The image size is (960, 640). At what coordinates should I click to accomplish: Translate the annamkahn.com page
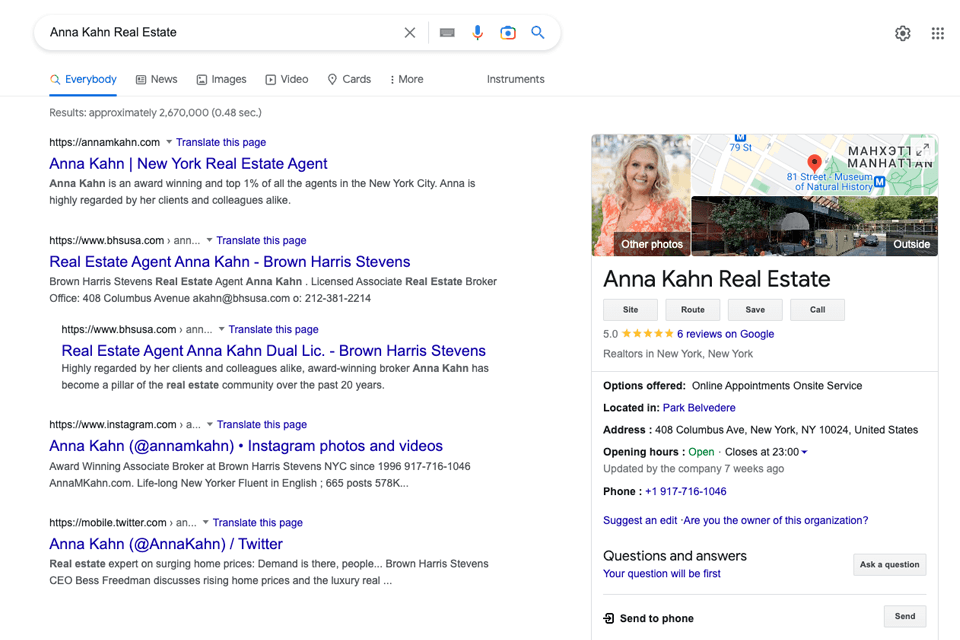[221, 142]
